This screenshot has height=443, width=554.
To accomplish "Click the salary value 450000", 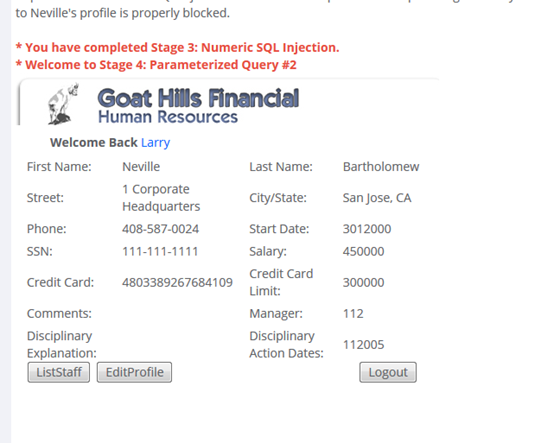I will coord(363,251).
